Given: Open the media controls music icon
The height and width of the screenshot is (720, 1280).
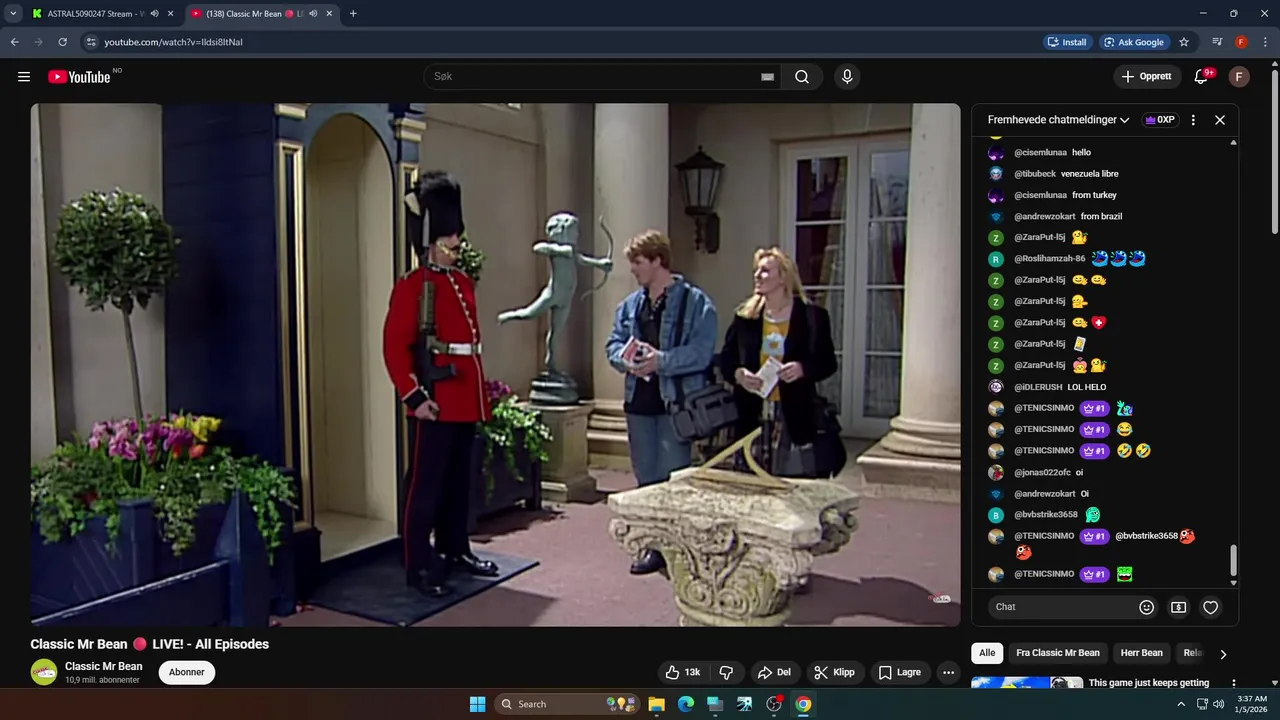Looking at the screenshot, I should [x=1217, y=42].
